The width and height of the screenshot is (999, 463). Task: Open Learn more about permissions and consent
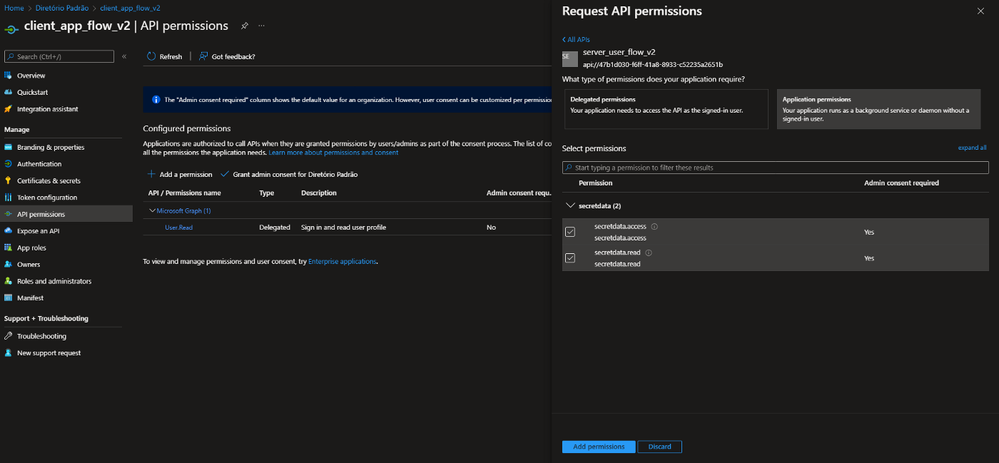point(333,153)
